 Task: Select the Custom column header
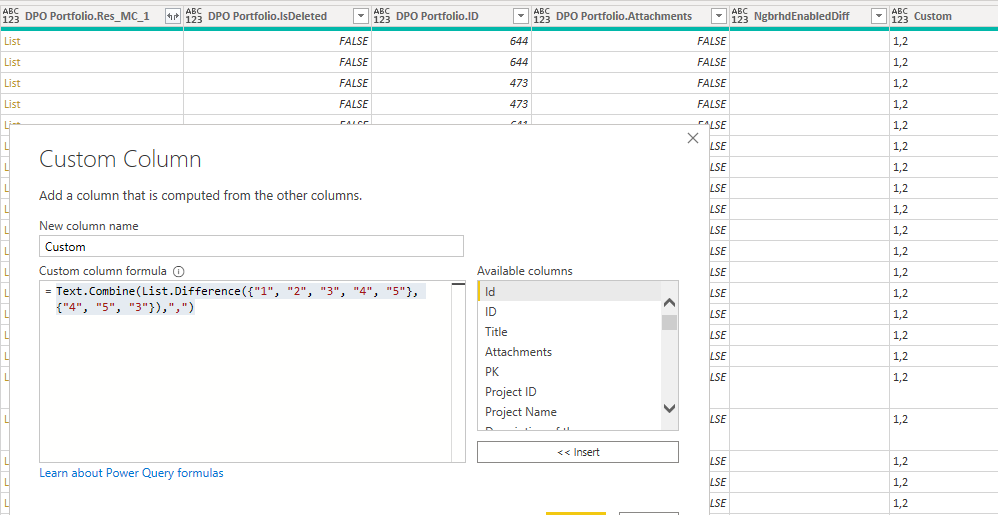932,17
